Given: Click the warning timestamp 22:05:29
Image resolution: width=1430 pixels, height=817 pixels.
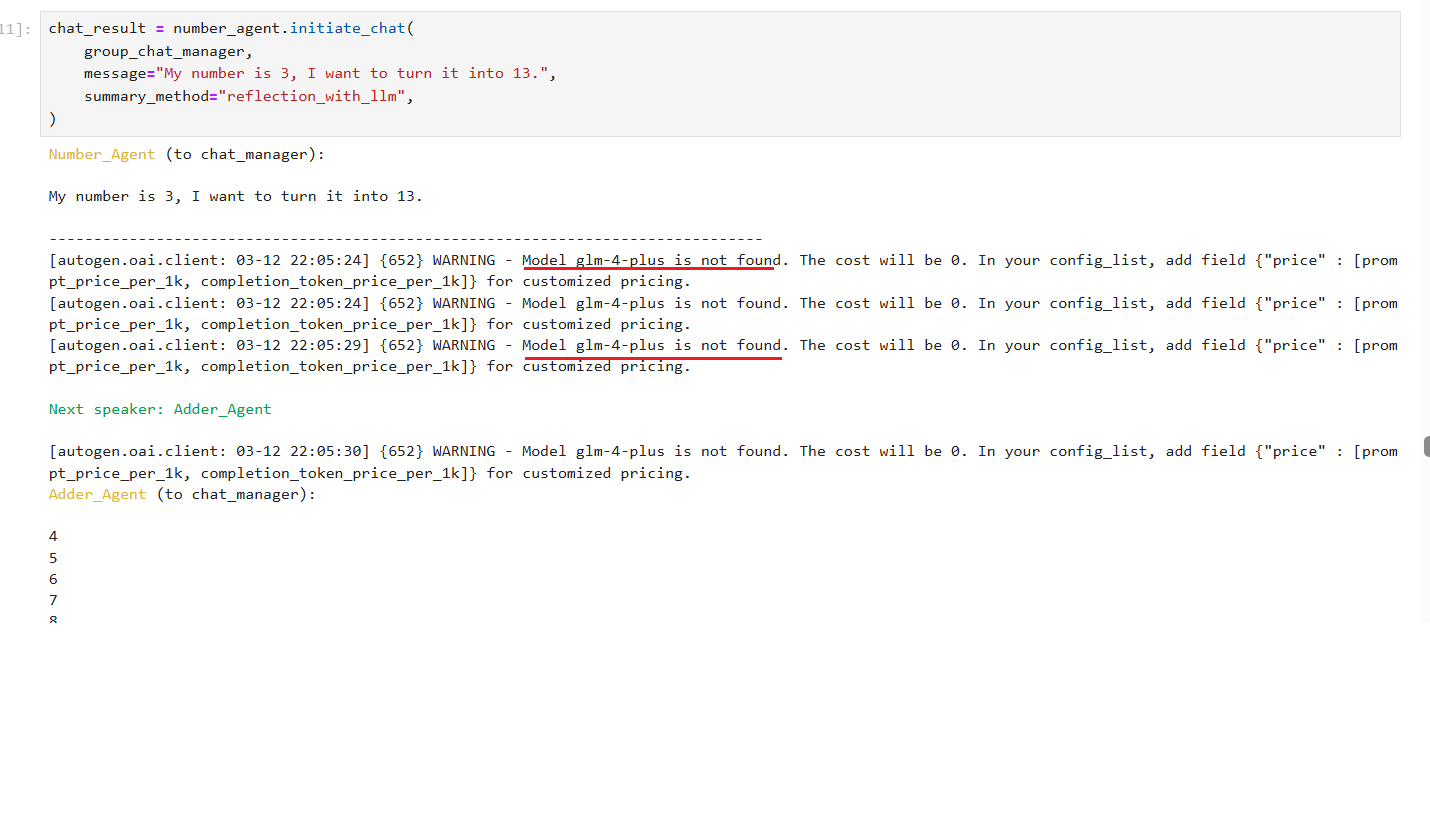Looking at the screenshot, I should (333, 345).
